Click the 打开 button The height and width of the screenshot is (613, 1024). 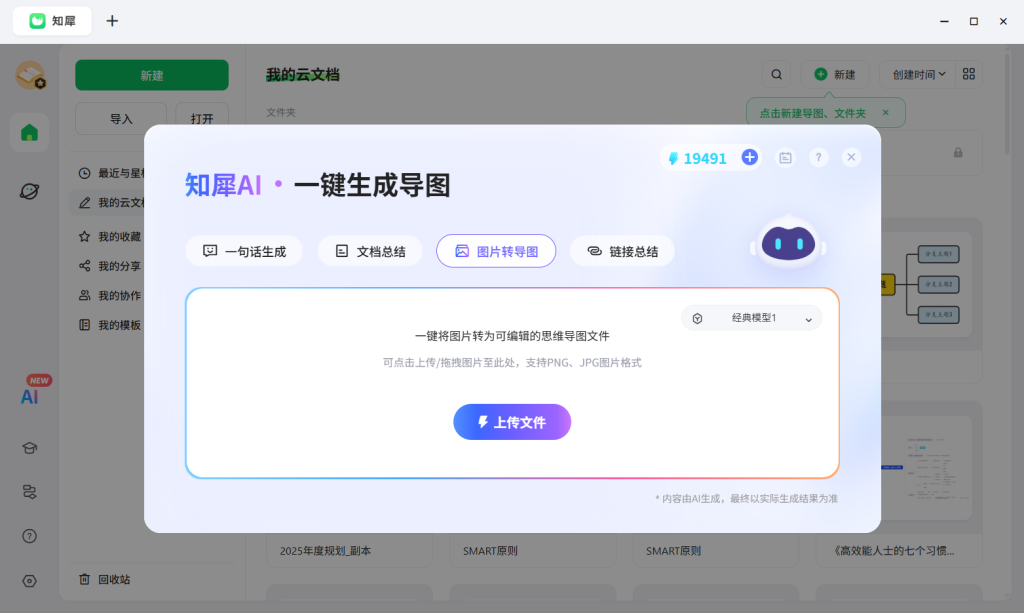tap(202, 118)
